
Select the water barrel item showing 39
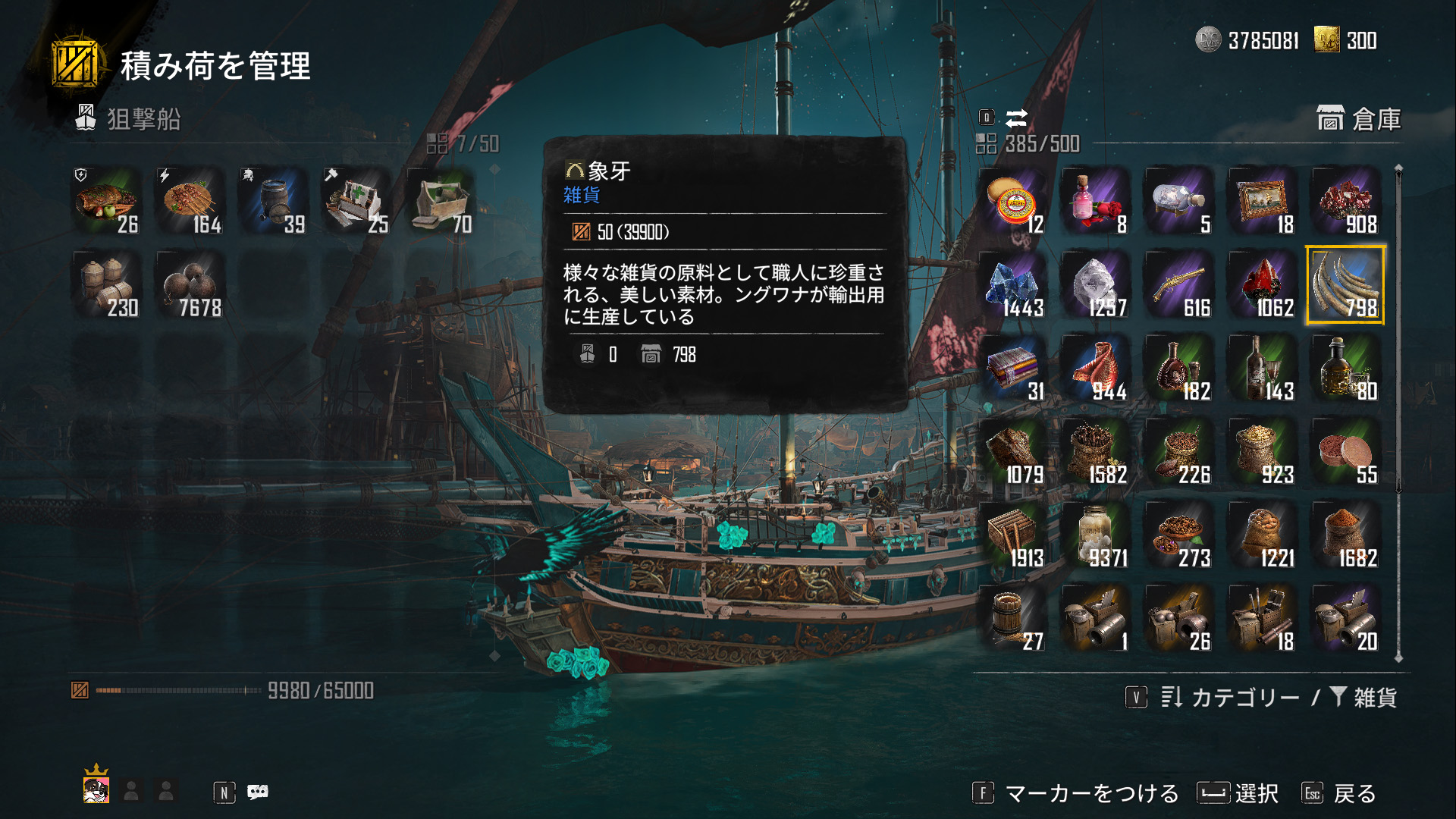point(273,202)
